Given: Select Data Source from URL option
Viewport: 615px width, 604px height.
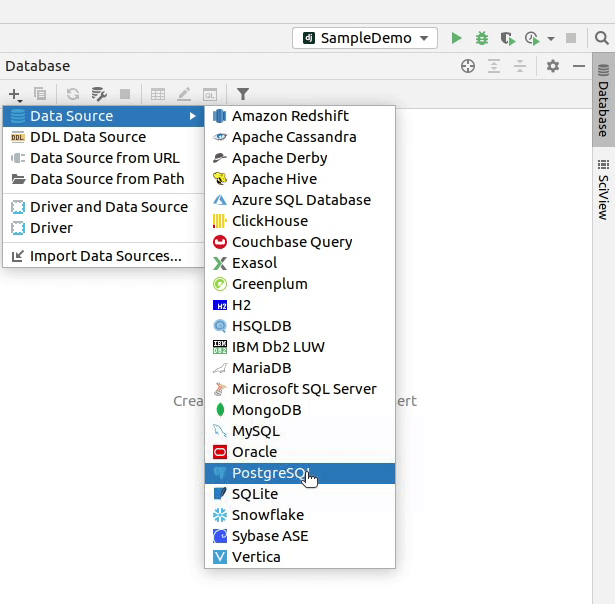Looking at the screenshot, I should coord(102,158).
